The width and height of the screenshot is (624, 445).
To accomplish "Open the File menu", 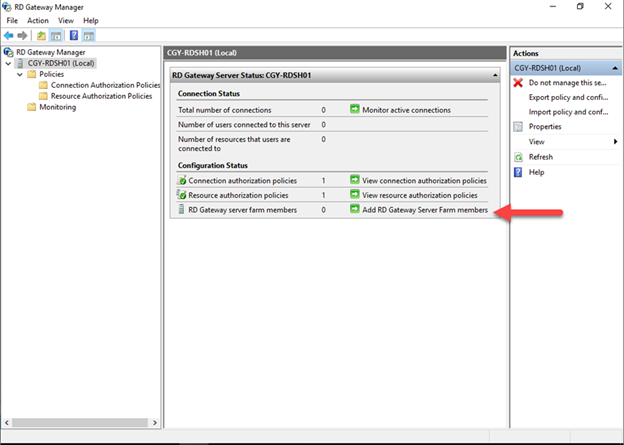I will pyautogui.click(x=12, y=21).
